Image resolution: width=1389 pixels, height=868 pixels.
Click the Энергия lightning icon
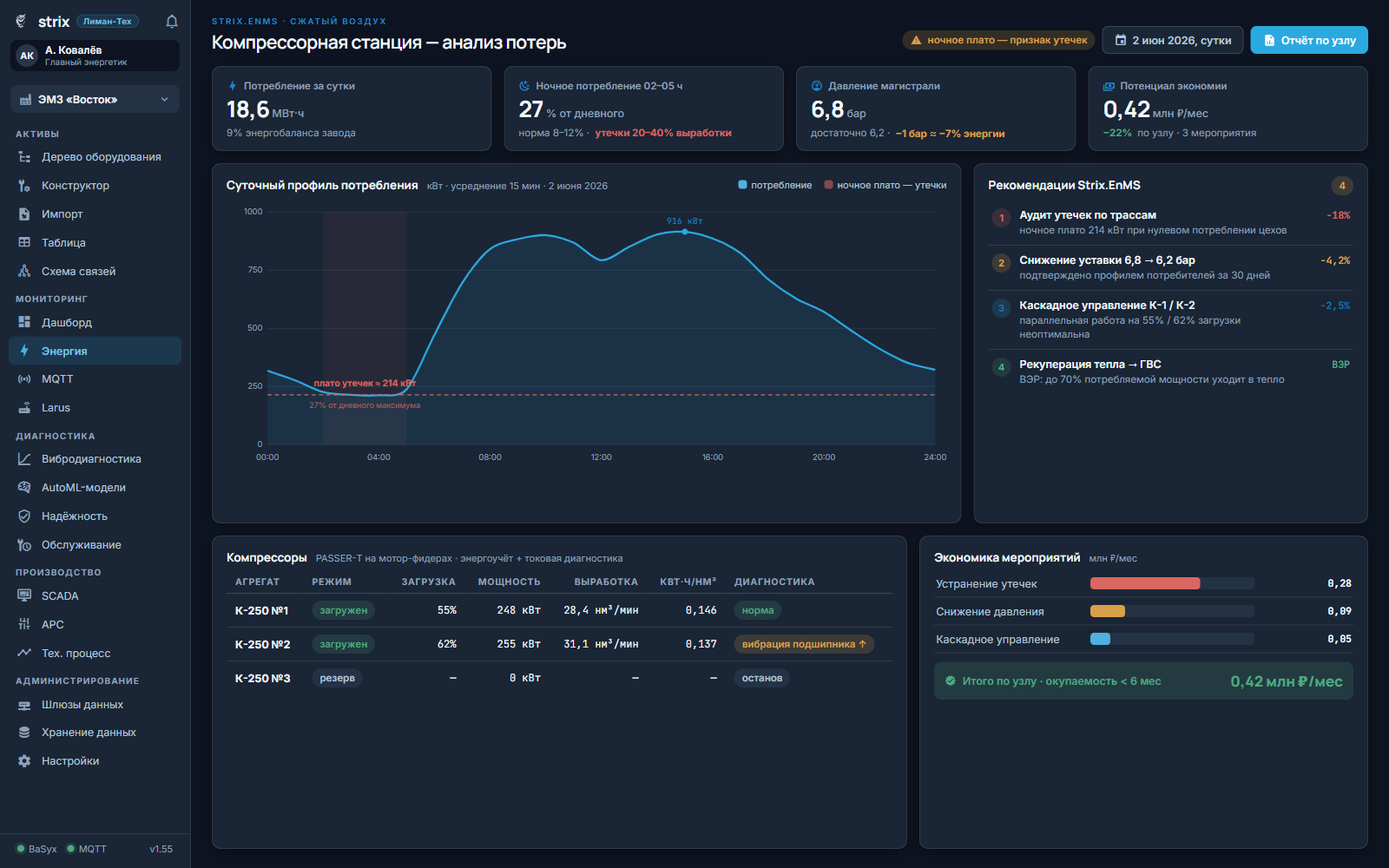coord(24,351)
